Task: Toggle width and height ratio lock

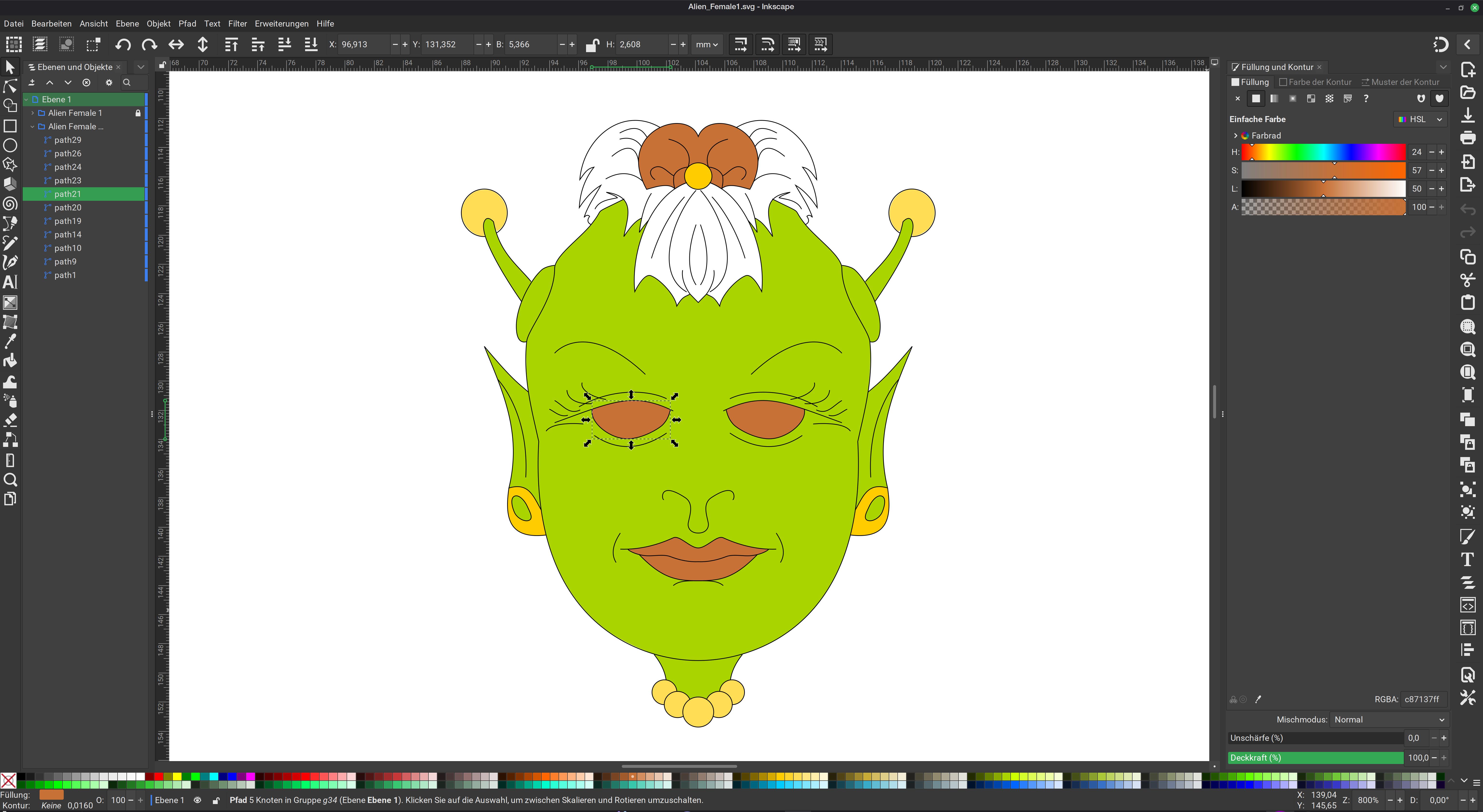Action: point(592,45)
